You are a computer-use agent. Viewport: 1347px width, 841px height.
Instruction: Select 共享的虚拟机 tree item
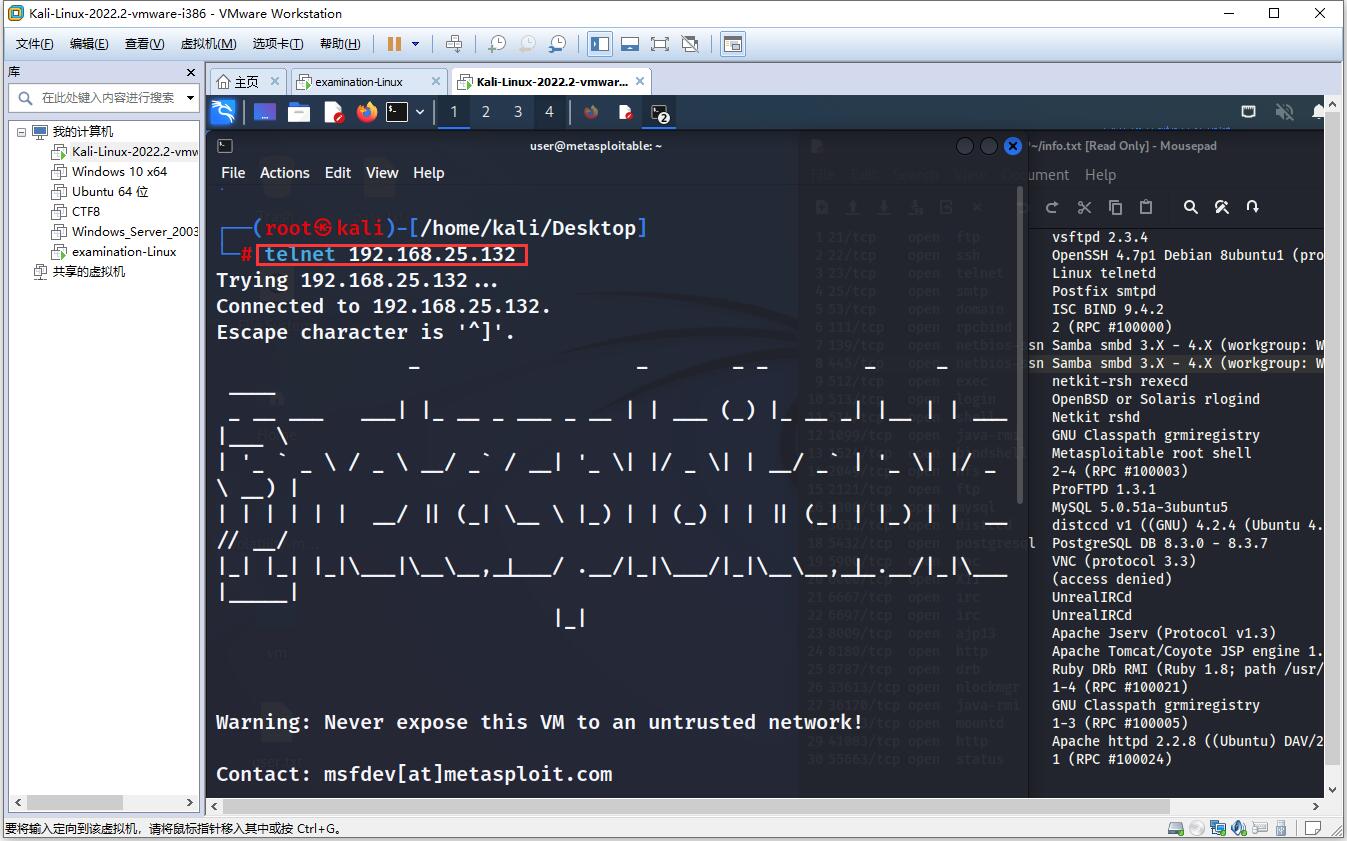click(x=89, y=272)
